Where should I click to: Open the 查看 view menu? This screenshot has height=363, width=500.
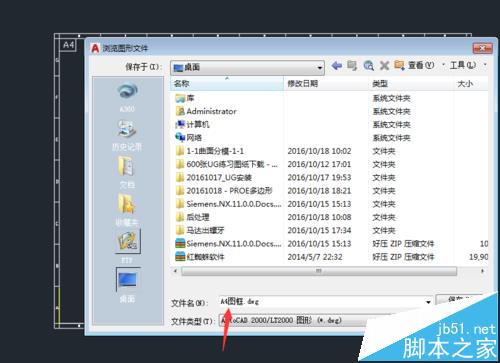pos(421,65)
